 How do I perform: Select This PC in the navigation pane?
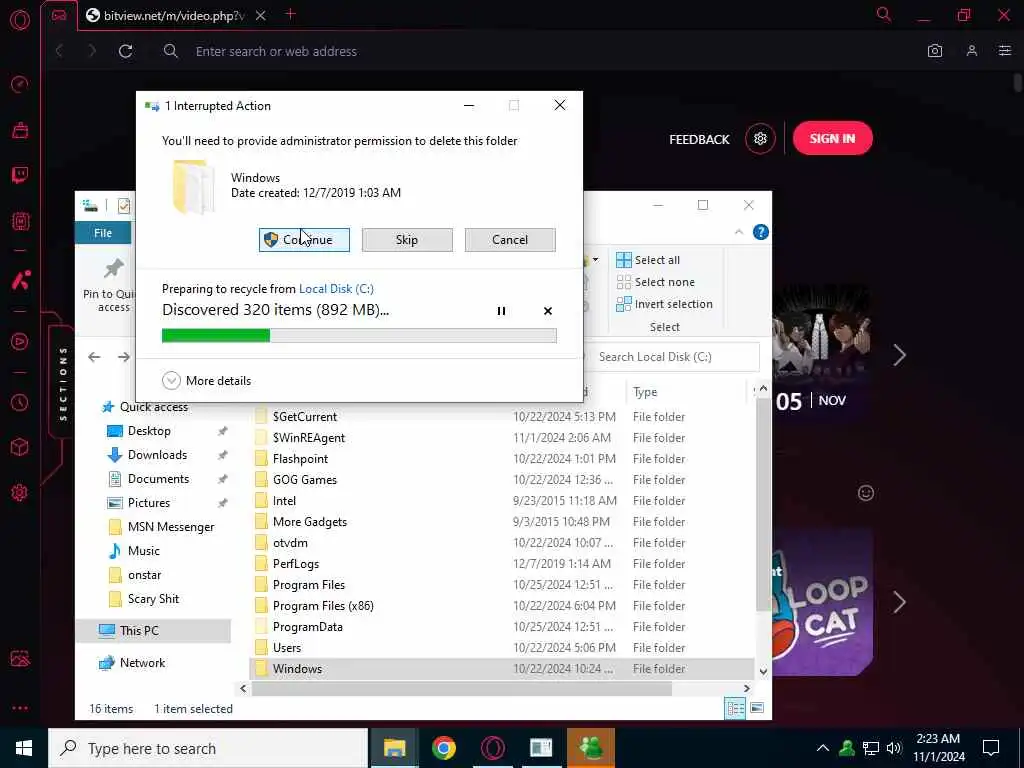138,631
